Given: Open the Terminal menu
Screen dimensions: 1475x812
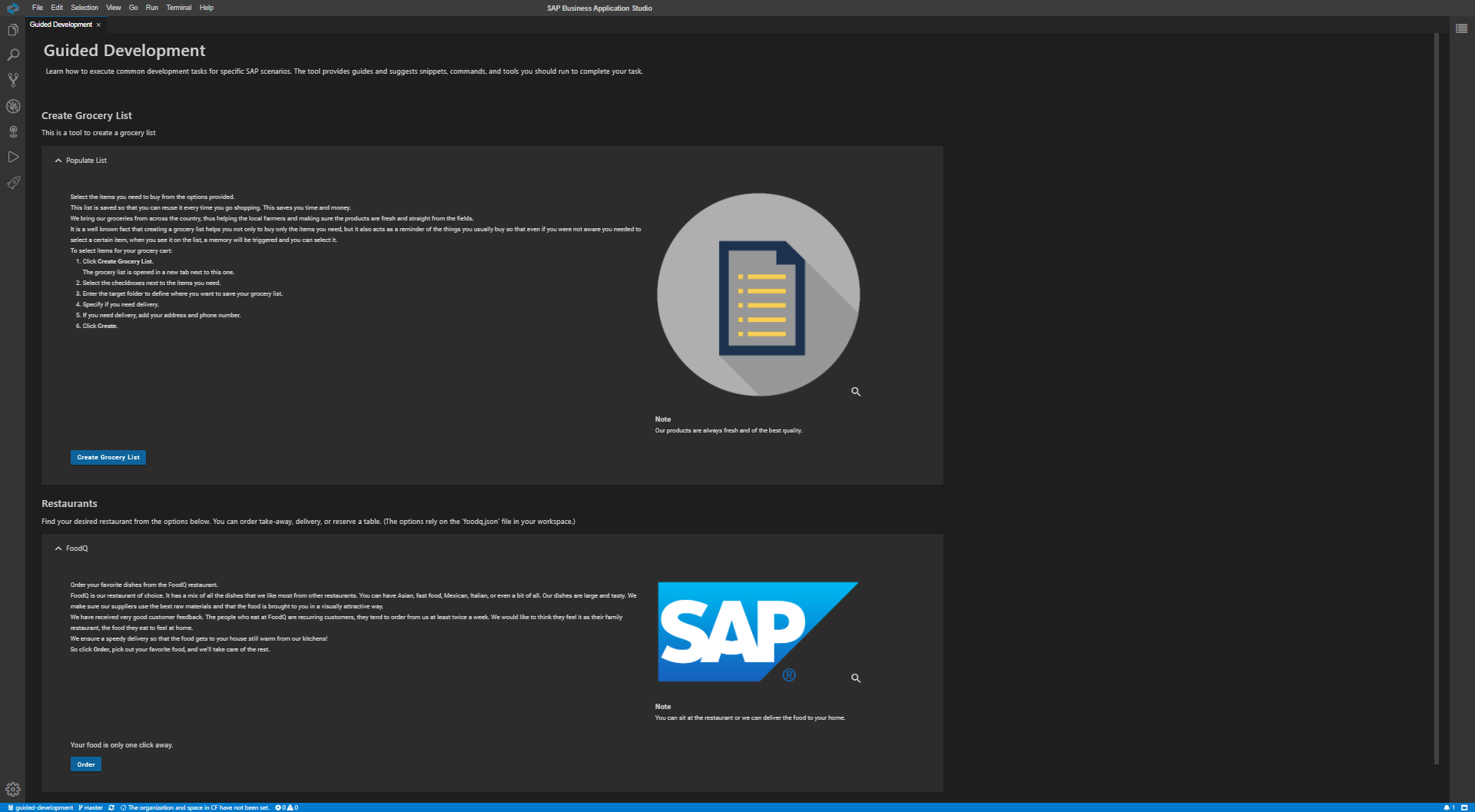Looking at the screenshot, I should tap(179, 8).
